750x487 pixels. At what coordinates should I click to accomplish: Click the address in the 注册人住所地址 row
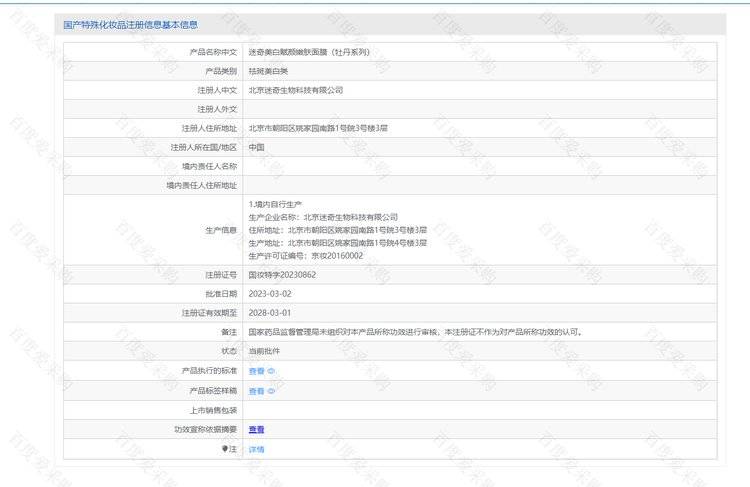pyautogui.click(x=317, y=129)
